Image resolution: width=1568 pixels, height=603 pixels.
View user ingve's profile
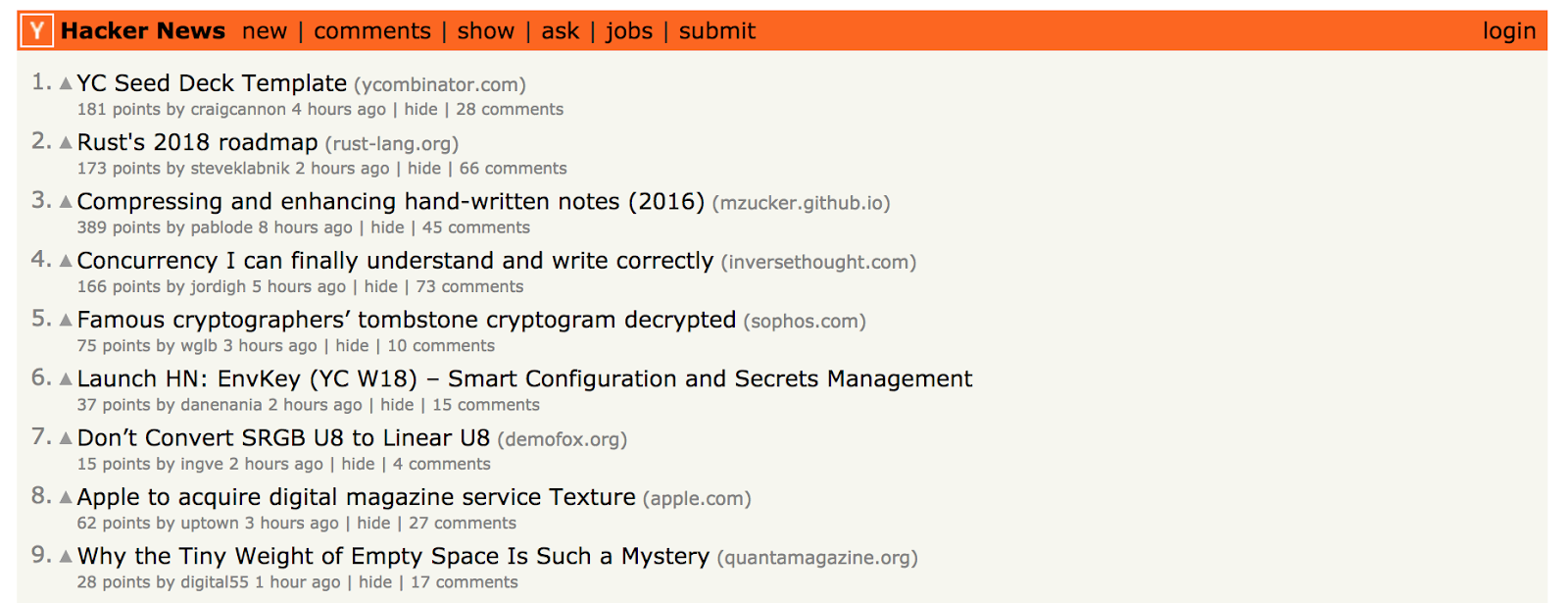click(202, 464)
